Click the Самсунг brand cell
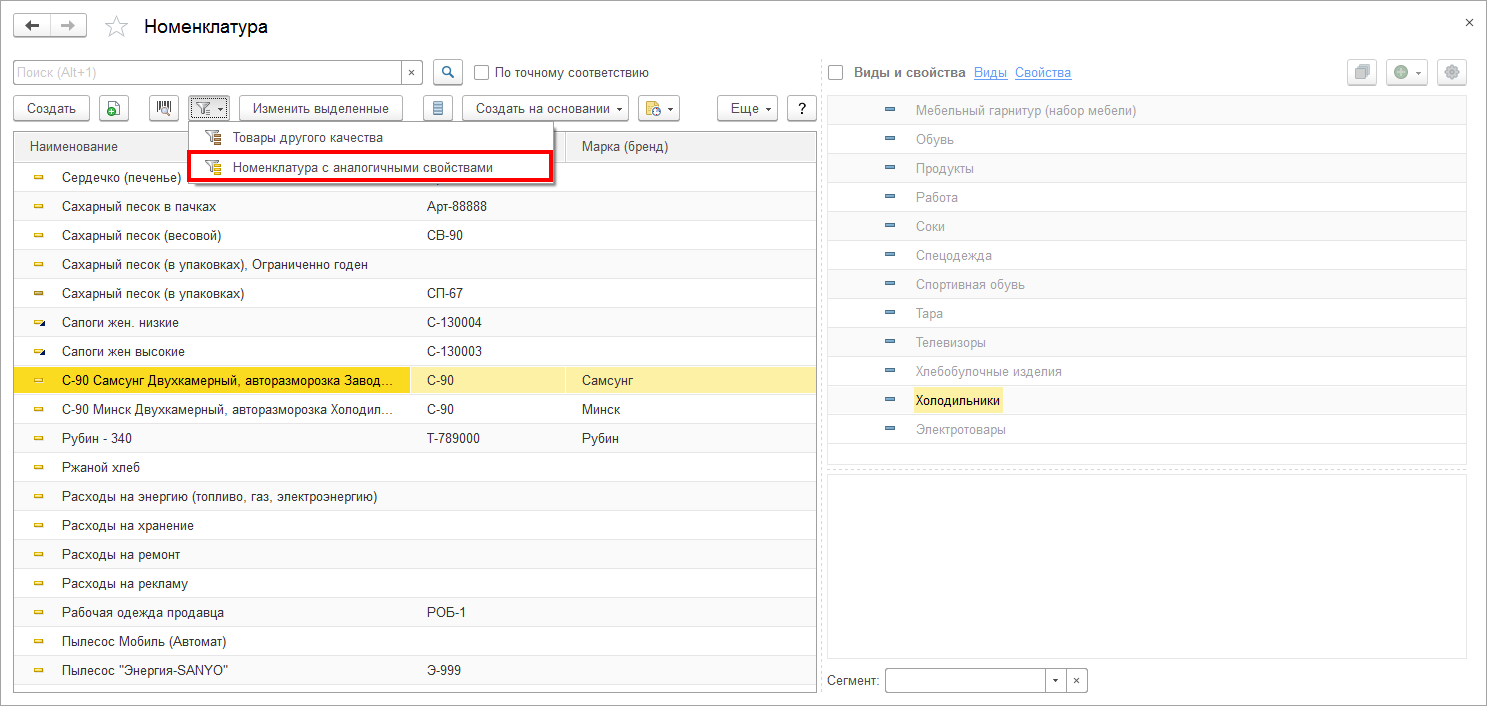The image size is (1487, 706). click(690, 381)
